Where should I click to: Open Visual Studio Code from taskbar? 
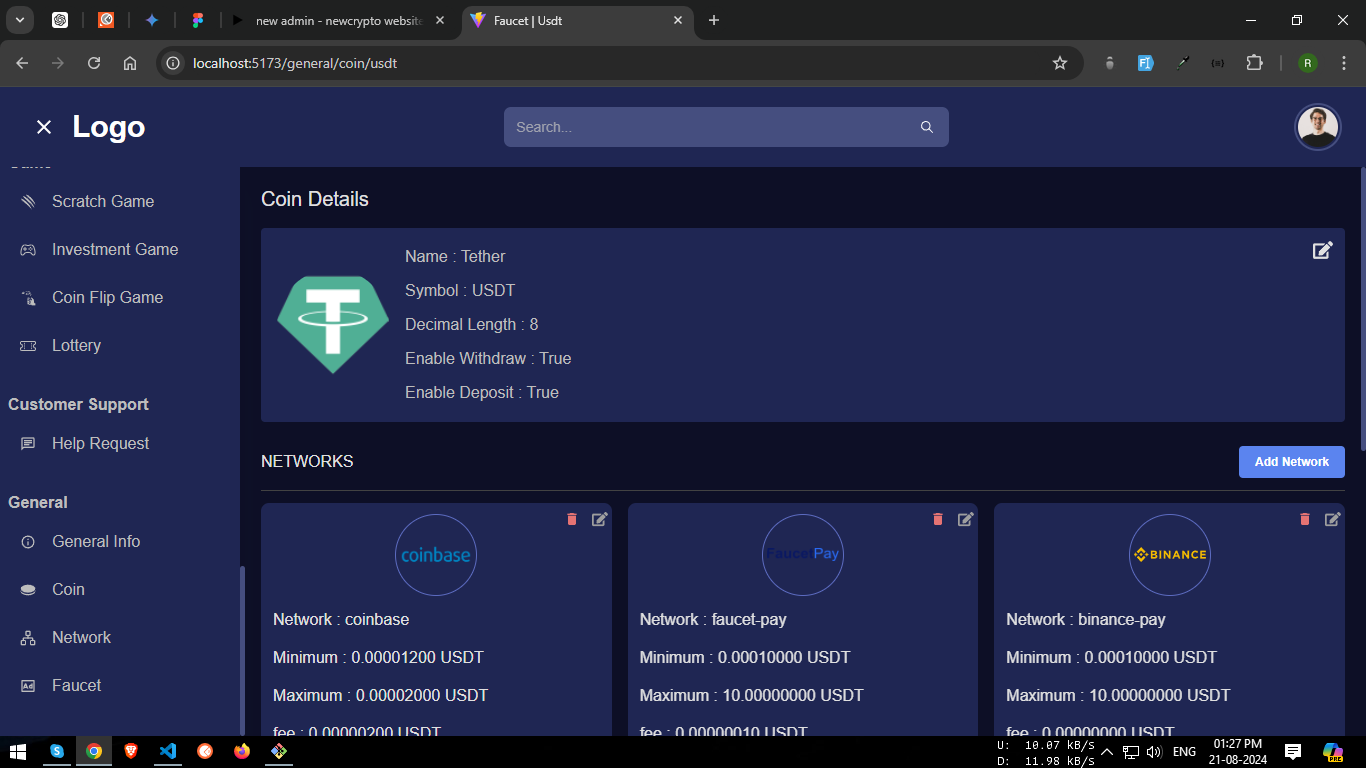(x=167, y=751)
